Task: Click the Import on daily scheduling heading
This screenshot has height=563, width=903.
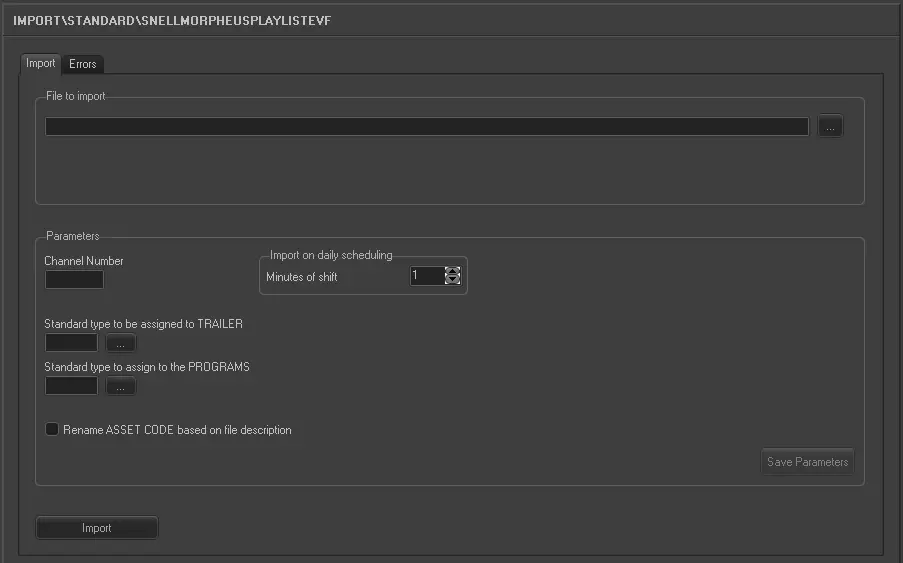Action: click(x=331, y=255)
